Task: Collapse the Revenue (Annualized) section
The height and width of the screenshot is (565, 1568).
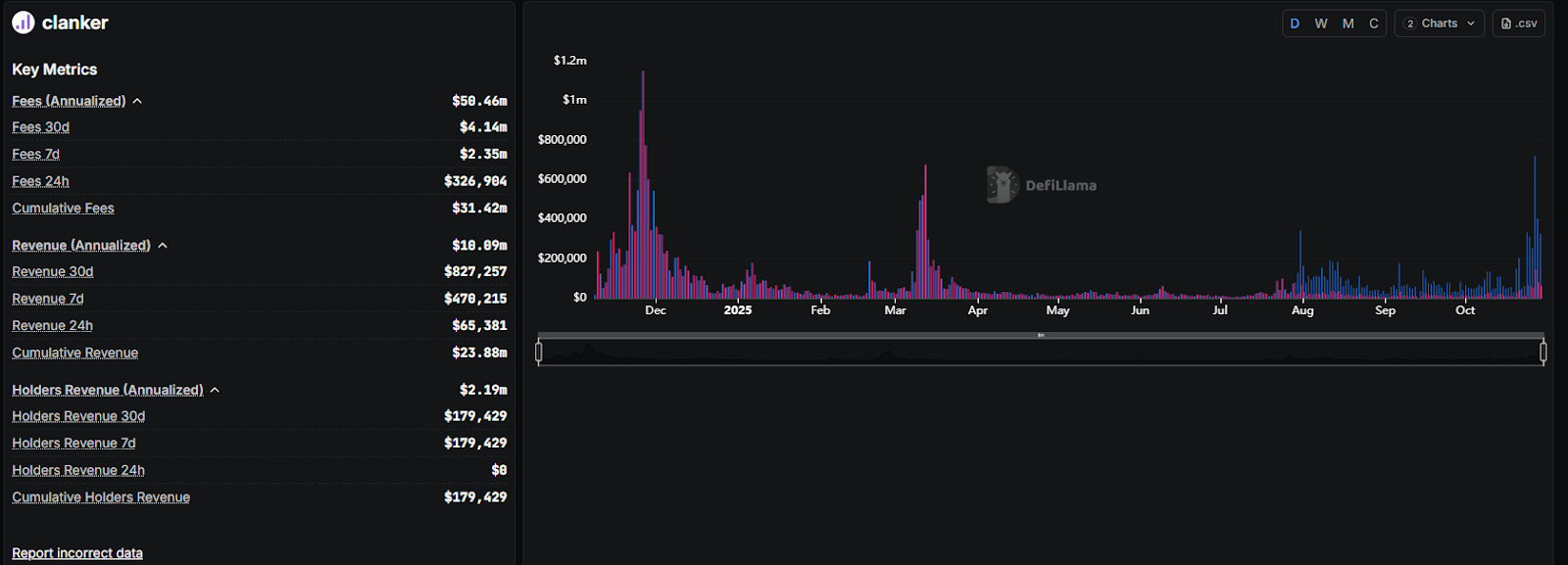Action: (x=163, y=246)
